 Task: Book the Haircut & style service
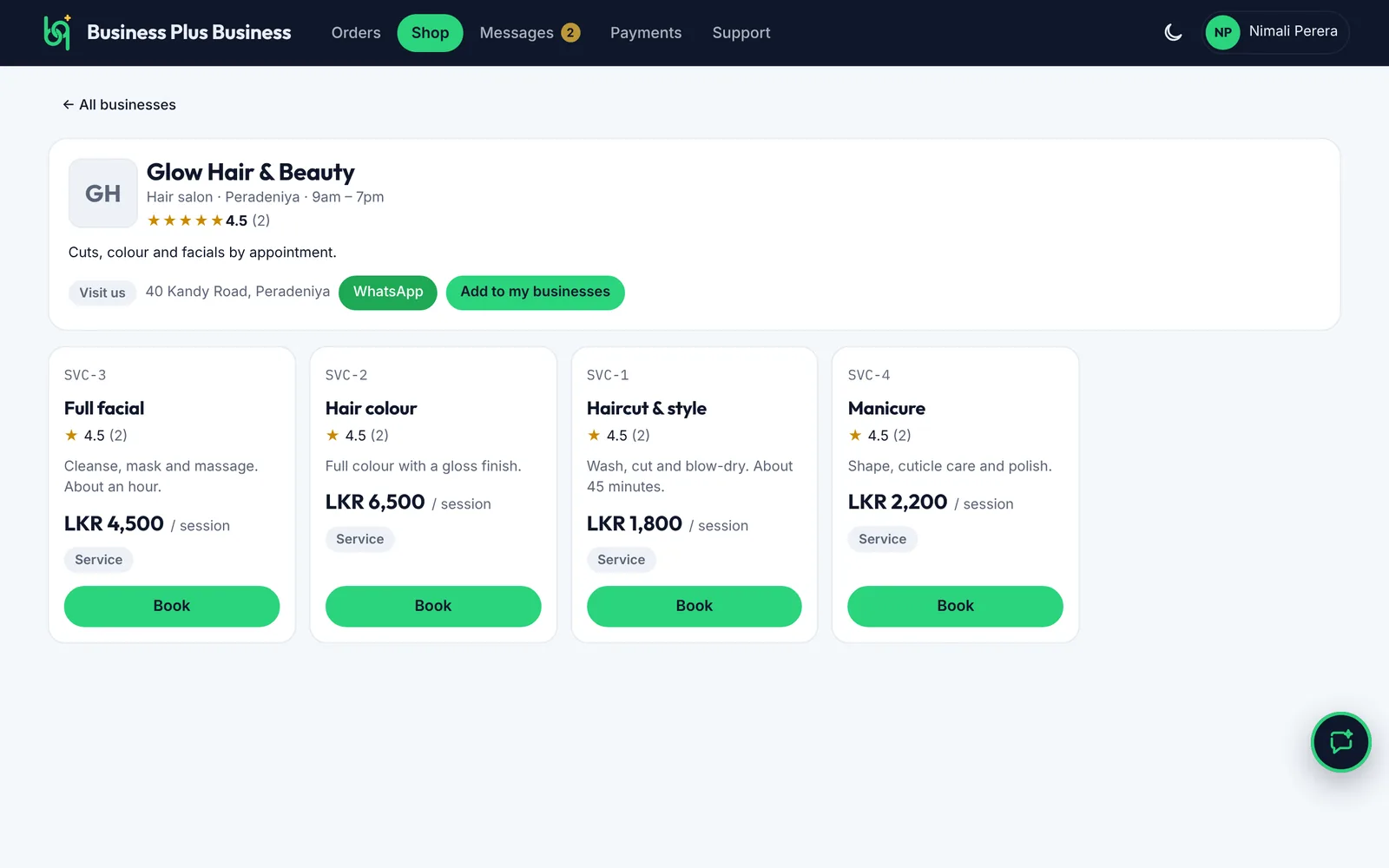click(x=694, y=606)
